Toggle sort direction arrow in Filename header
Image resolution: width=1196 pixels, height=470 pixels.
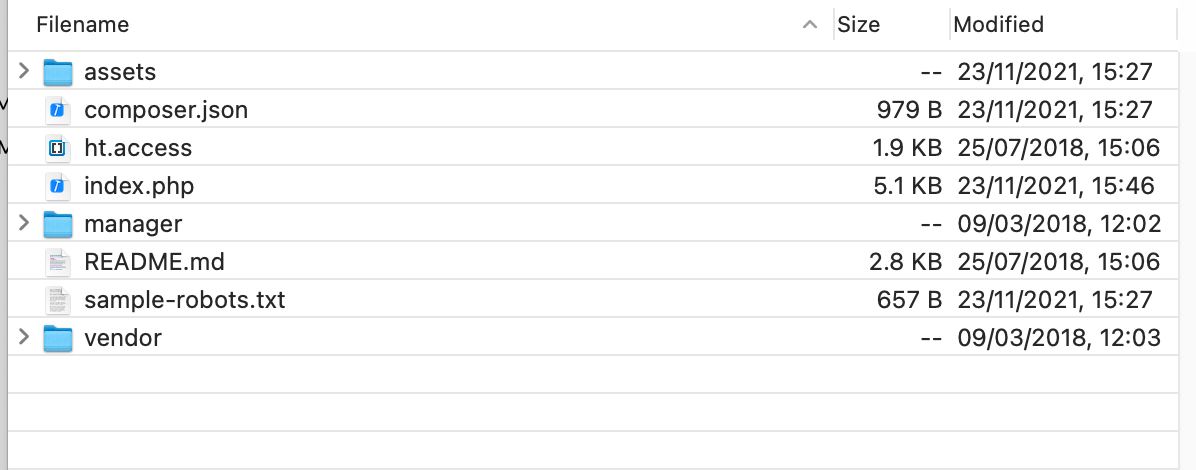pos(810,25)
